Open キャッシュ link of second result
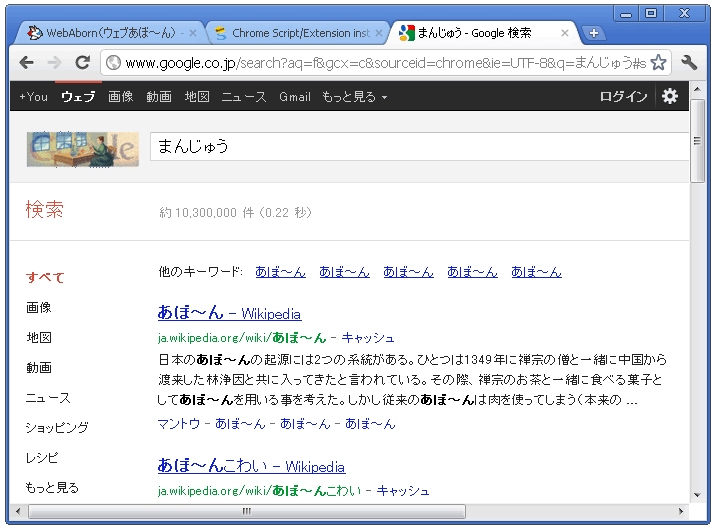The height and width of the screenshot is (529, 717). coord(403,491)
